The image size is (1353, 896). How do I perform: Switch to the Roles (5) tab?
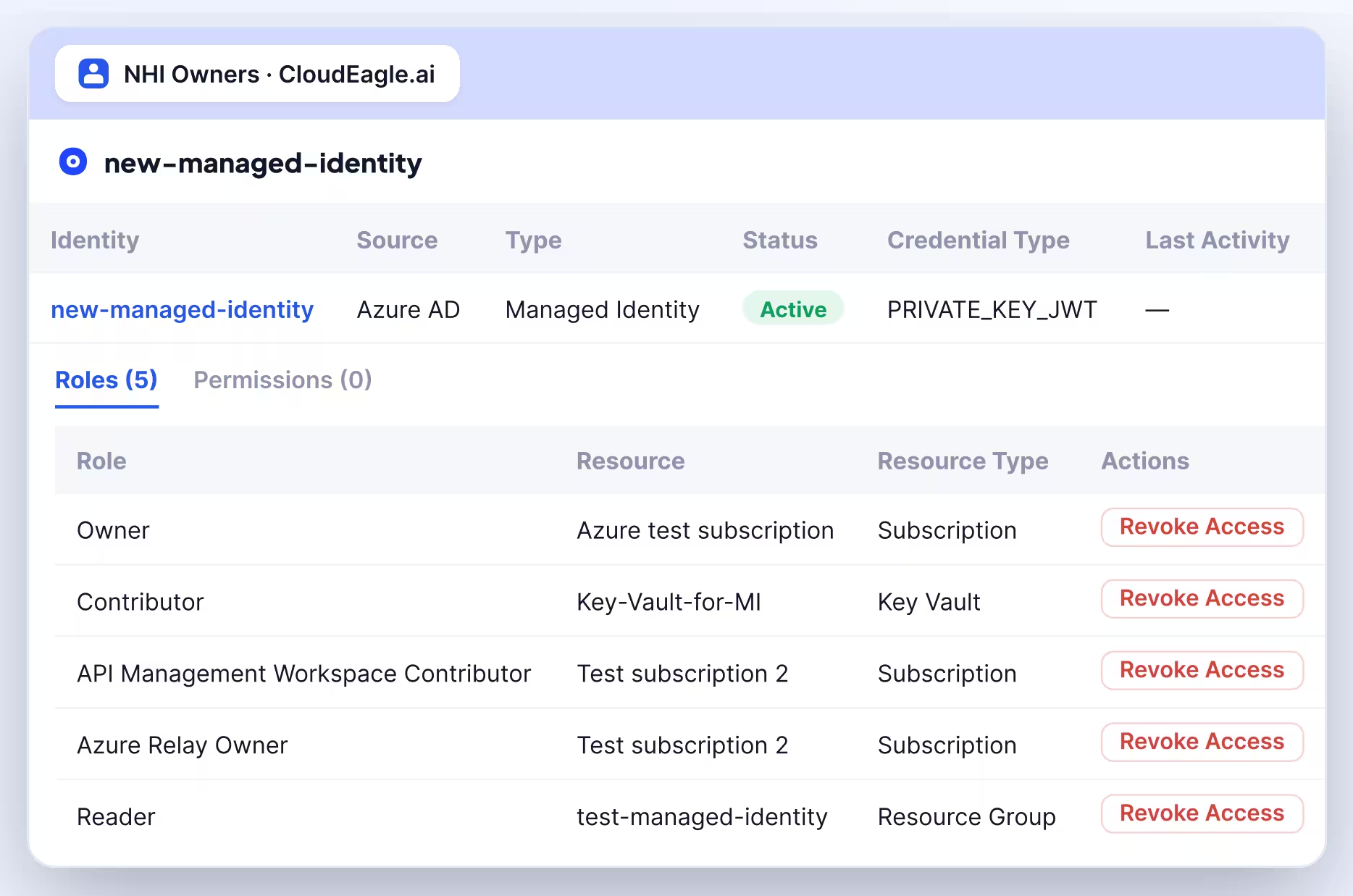pyautogui.click(x=106, y=380)
